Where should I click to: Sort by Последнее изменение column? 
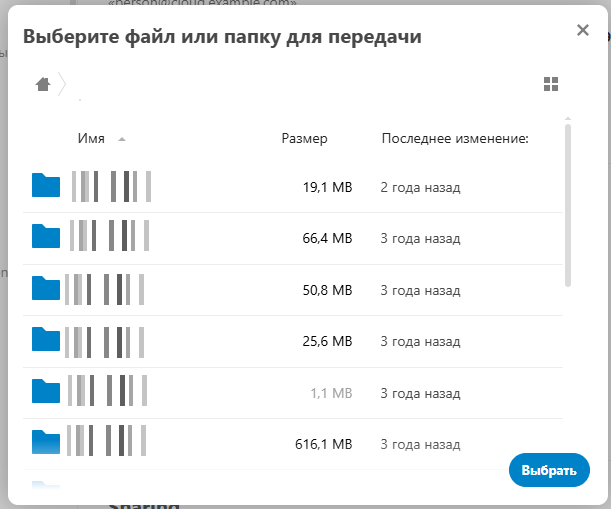(x=454, y=139)
